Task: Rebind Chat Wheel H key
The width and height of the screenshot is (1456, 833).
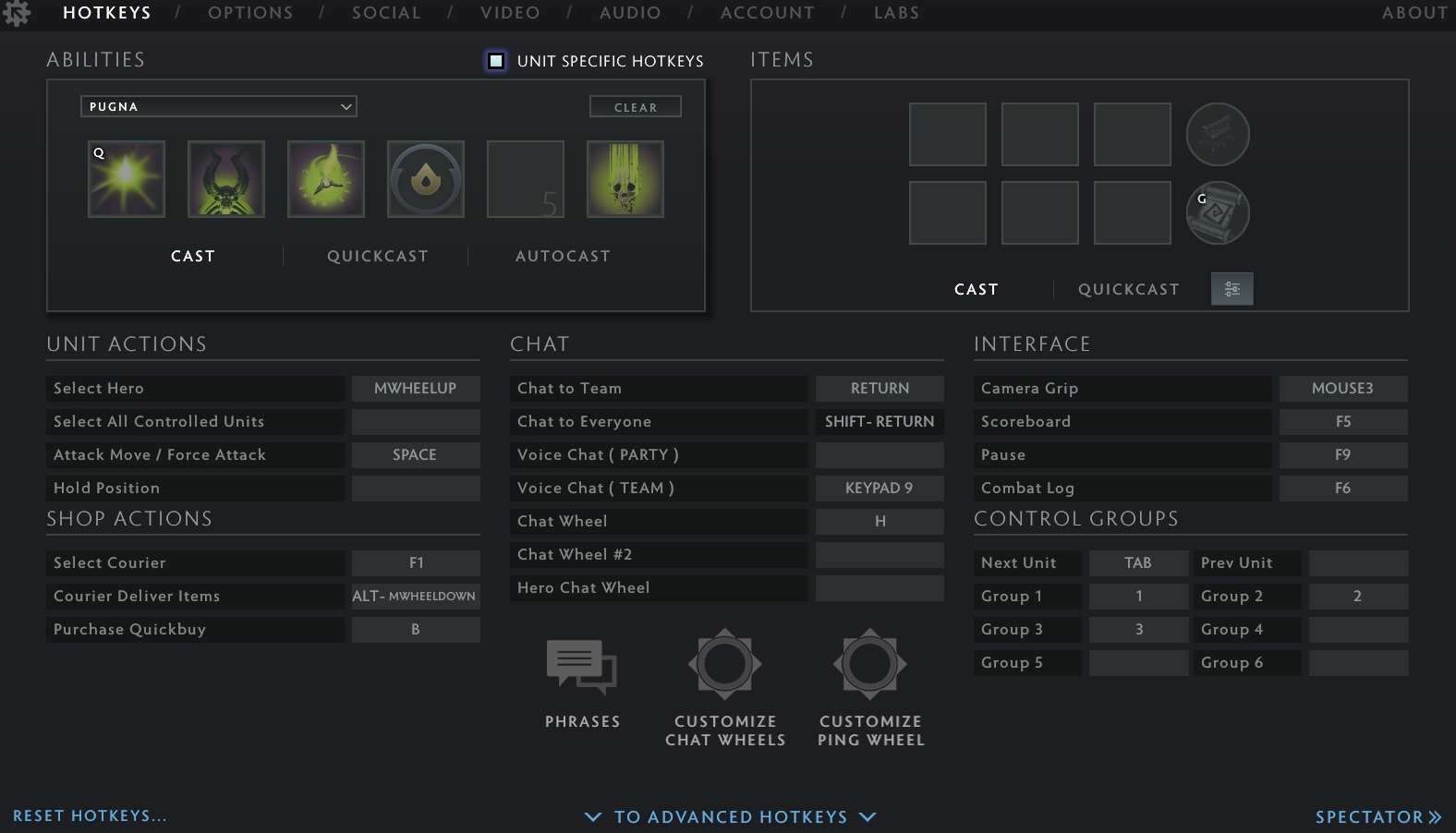Action: 880,522
